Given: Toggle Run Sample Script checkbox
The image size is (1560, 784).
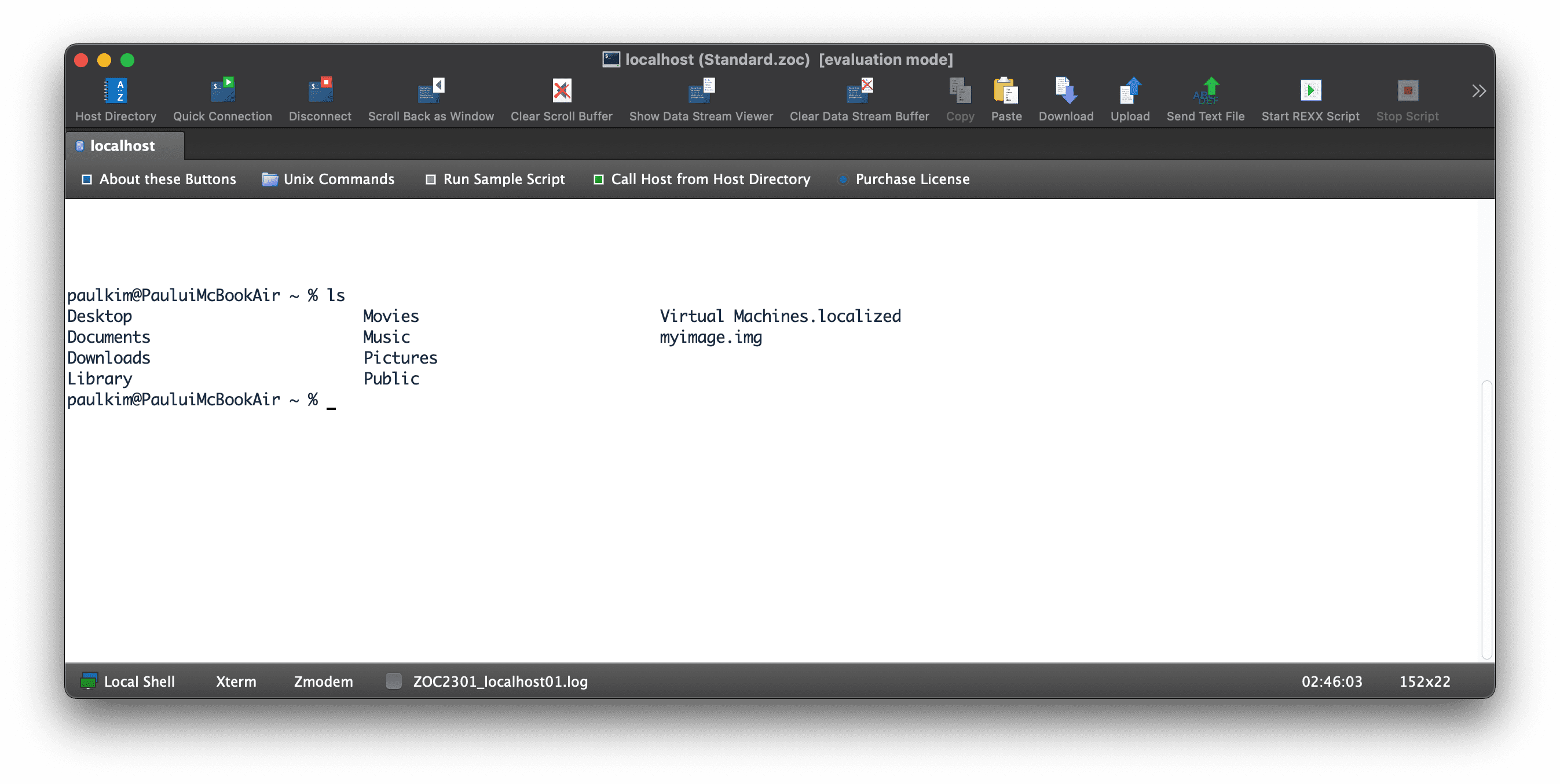Looking at the screenshot, I should 430,179.
